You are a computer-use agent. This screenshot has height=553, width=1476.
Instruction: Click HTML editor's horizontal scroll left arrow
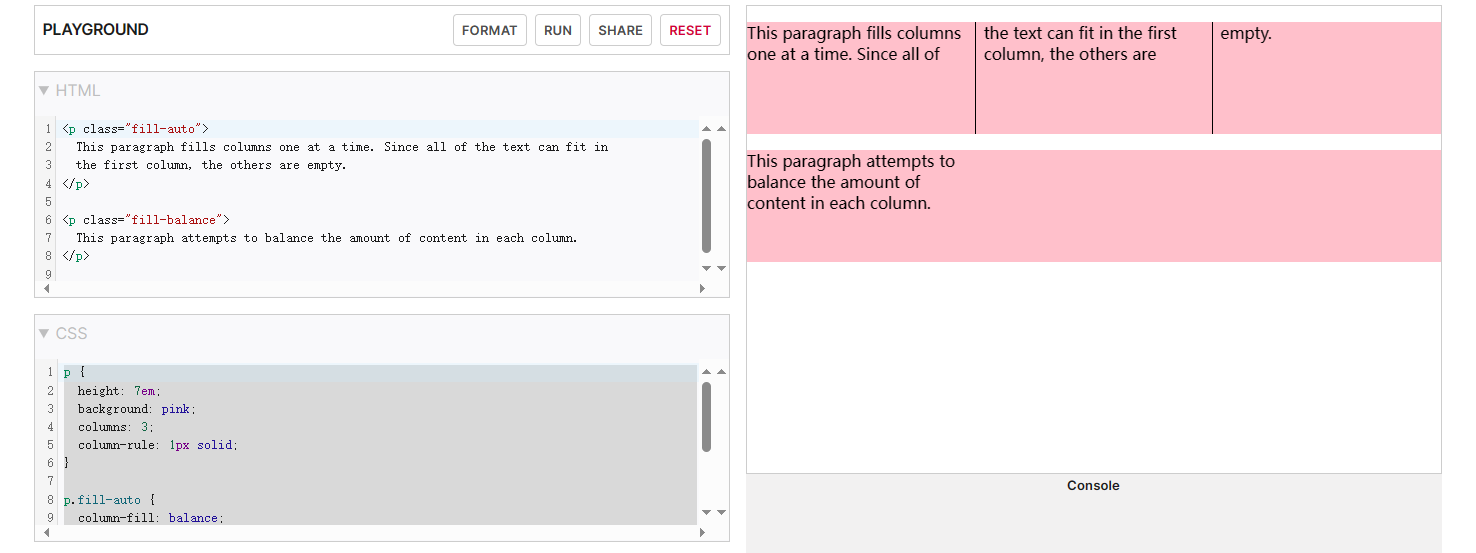tap(45, 289)
